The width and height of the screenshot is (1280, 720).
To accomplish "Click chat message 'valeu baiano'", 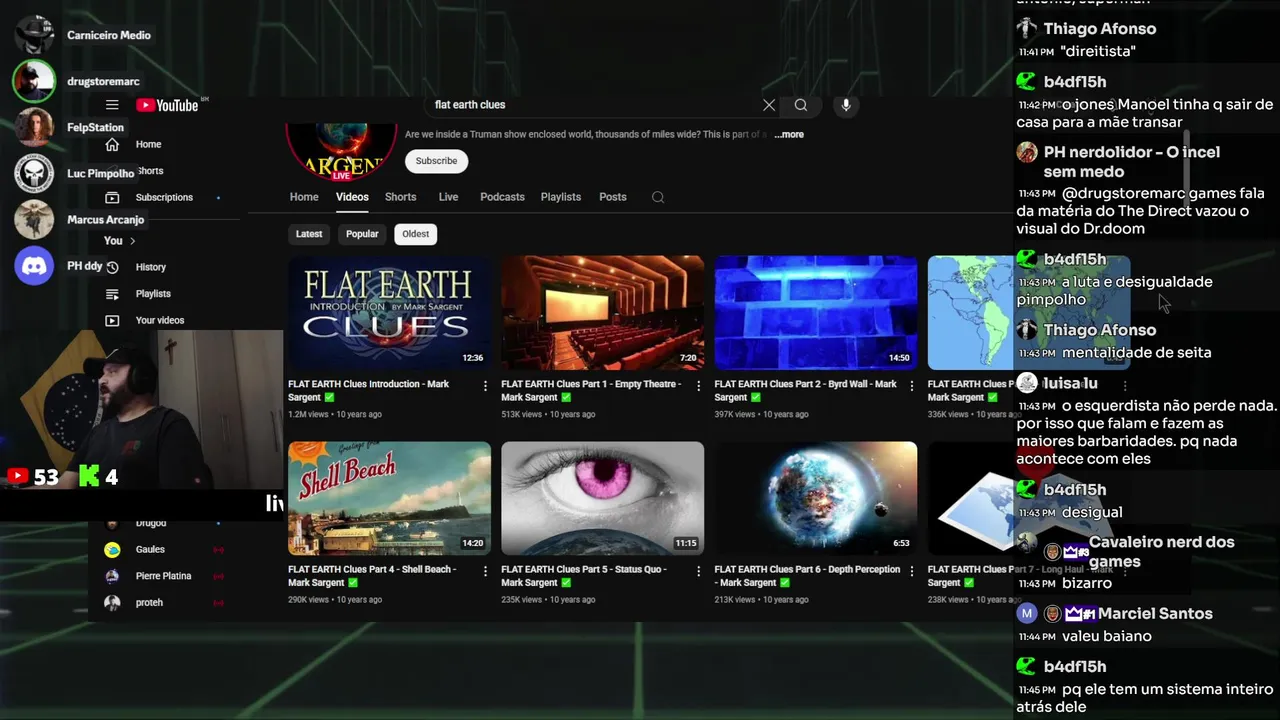I will 1107,636.
